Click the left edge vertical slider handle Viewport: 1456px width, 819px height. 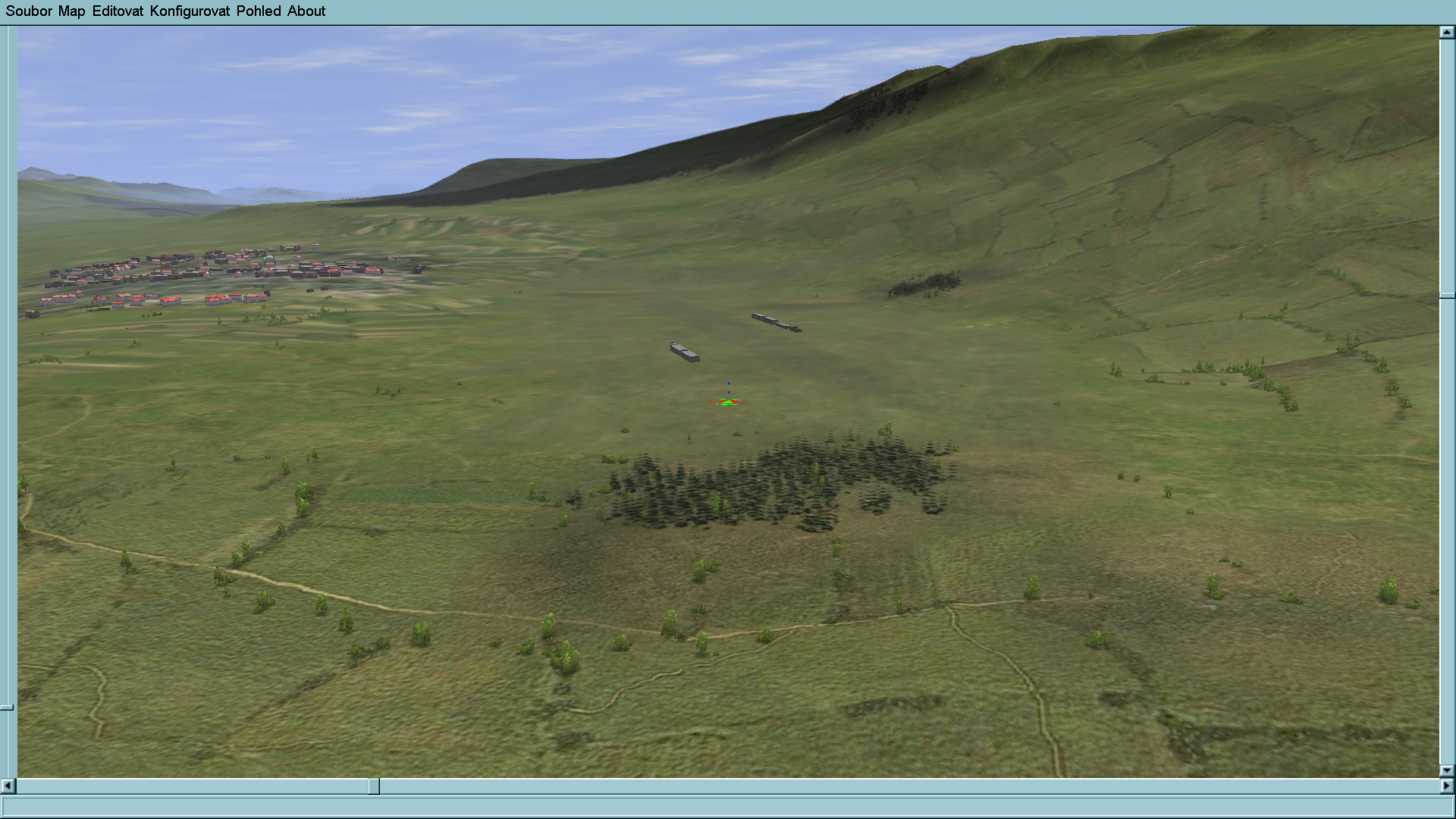(x=7, y=708)
